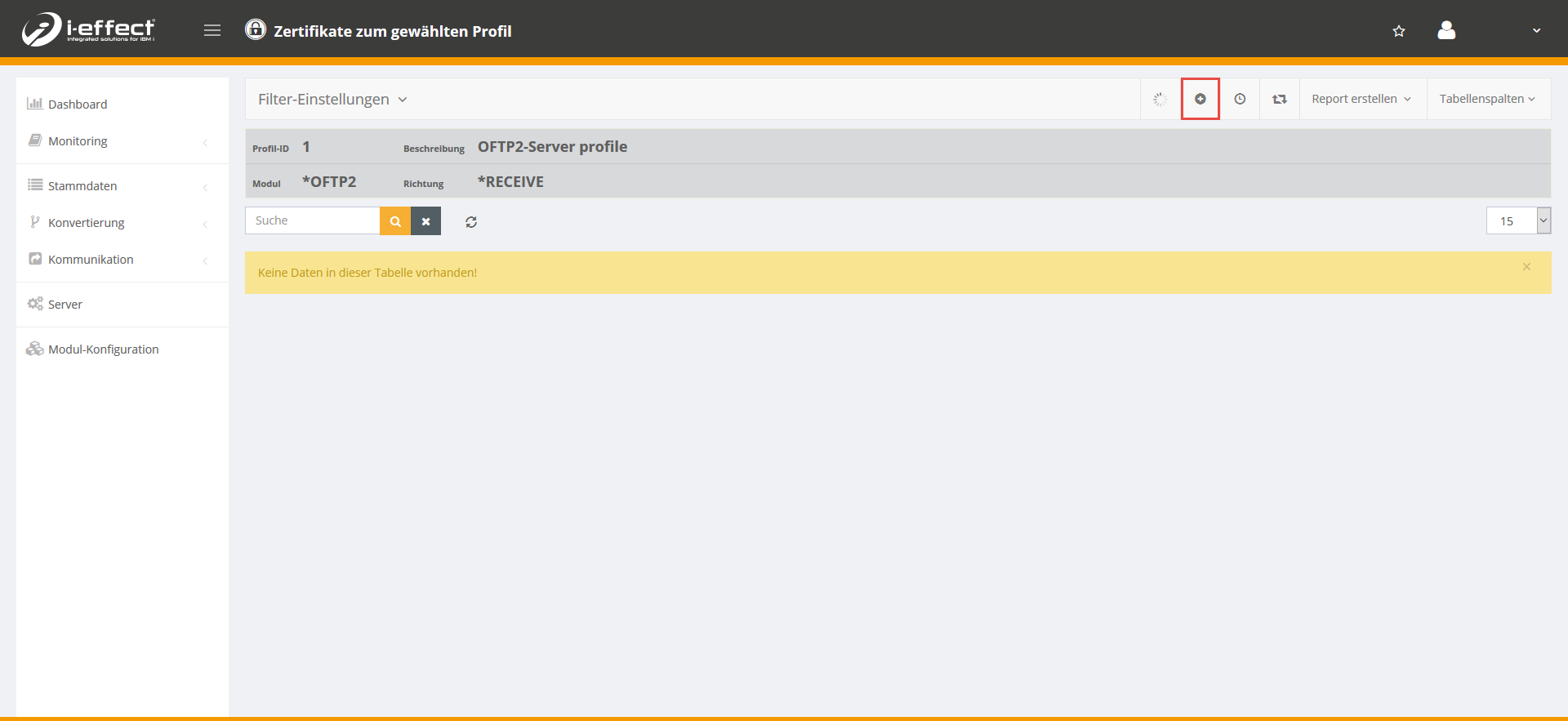1568x721 pixels.
Task: Expand the Monitoring sidebar menu
Action: pos(78,141)
